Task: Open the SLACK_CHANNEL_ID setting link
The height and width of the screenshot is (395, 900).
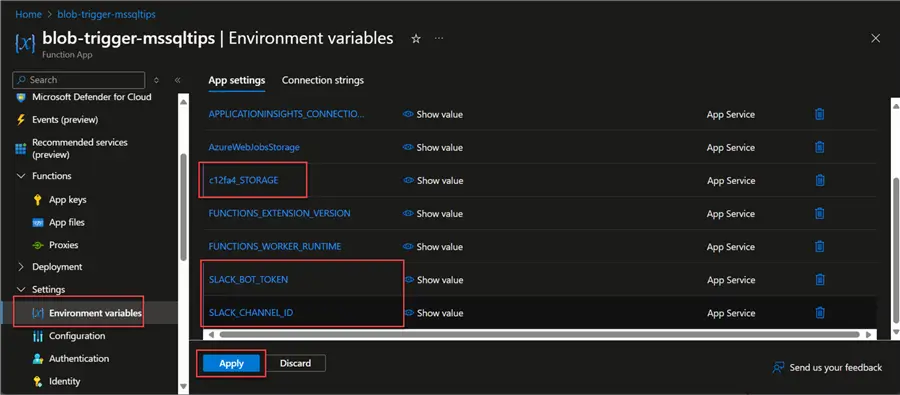Action: click(251, 313)
